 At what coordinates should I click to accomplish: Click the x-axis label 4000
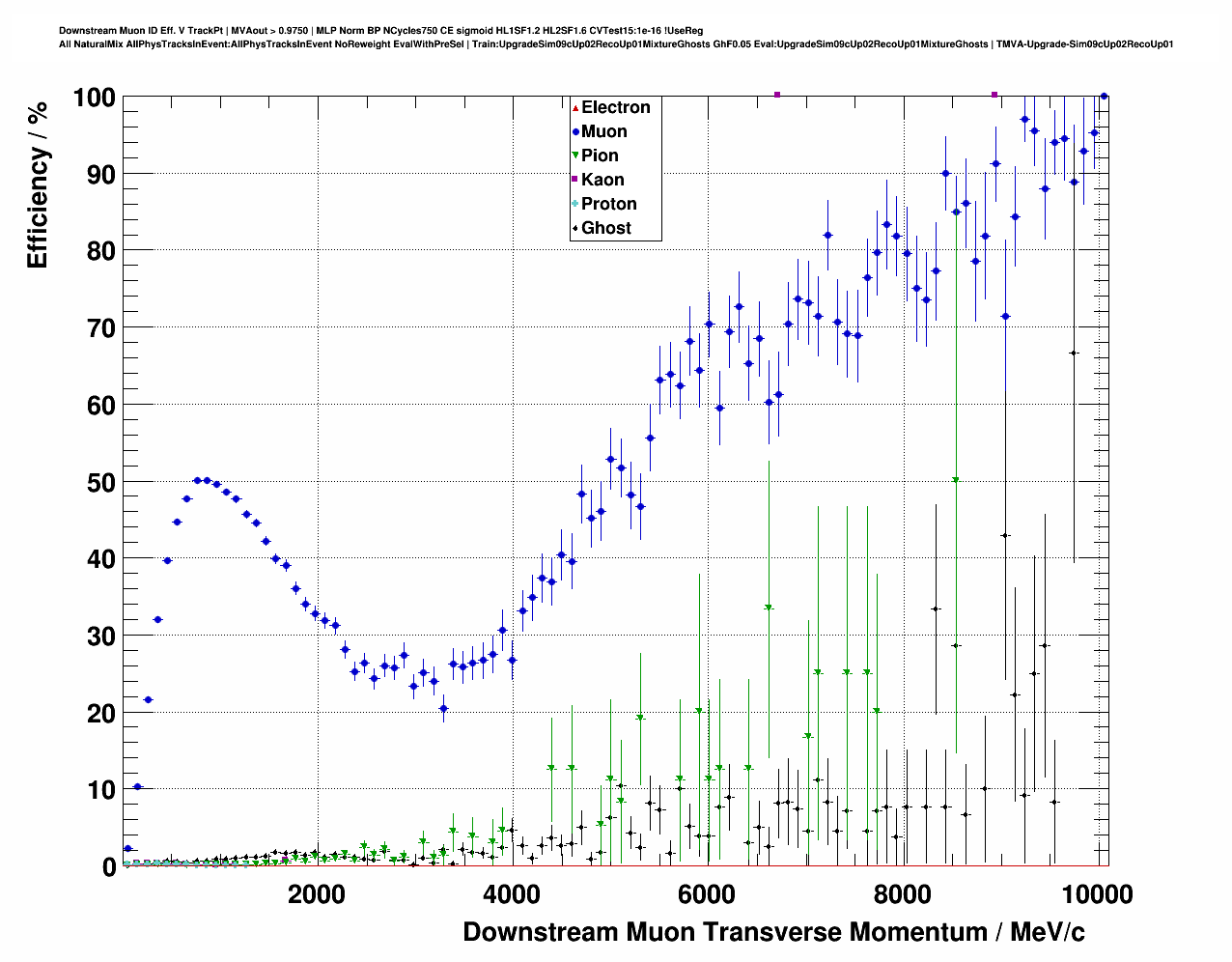coord(512,894)
